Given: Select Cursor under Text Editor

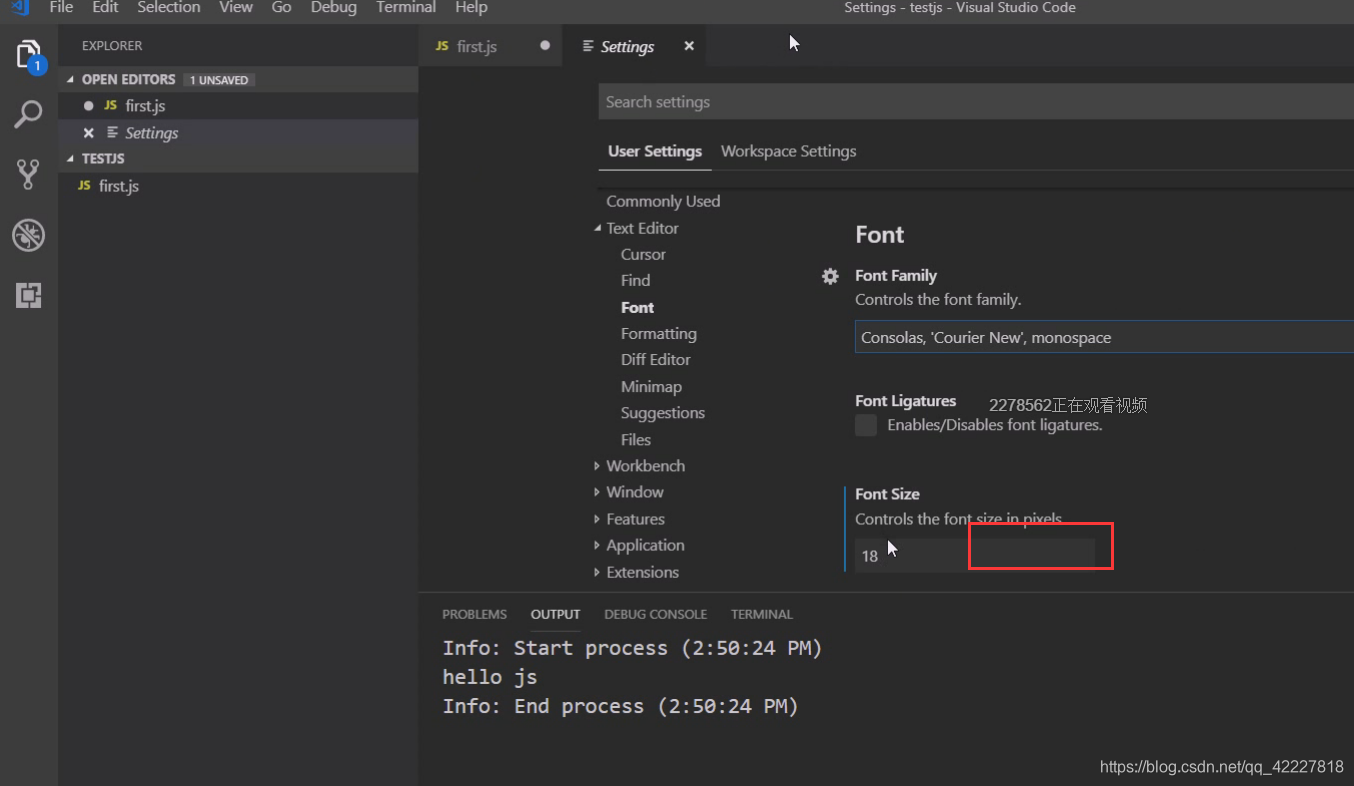Looking at the screenshot, I should pyautogui.click(x=643, y=254).
